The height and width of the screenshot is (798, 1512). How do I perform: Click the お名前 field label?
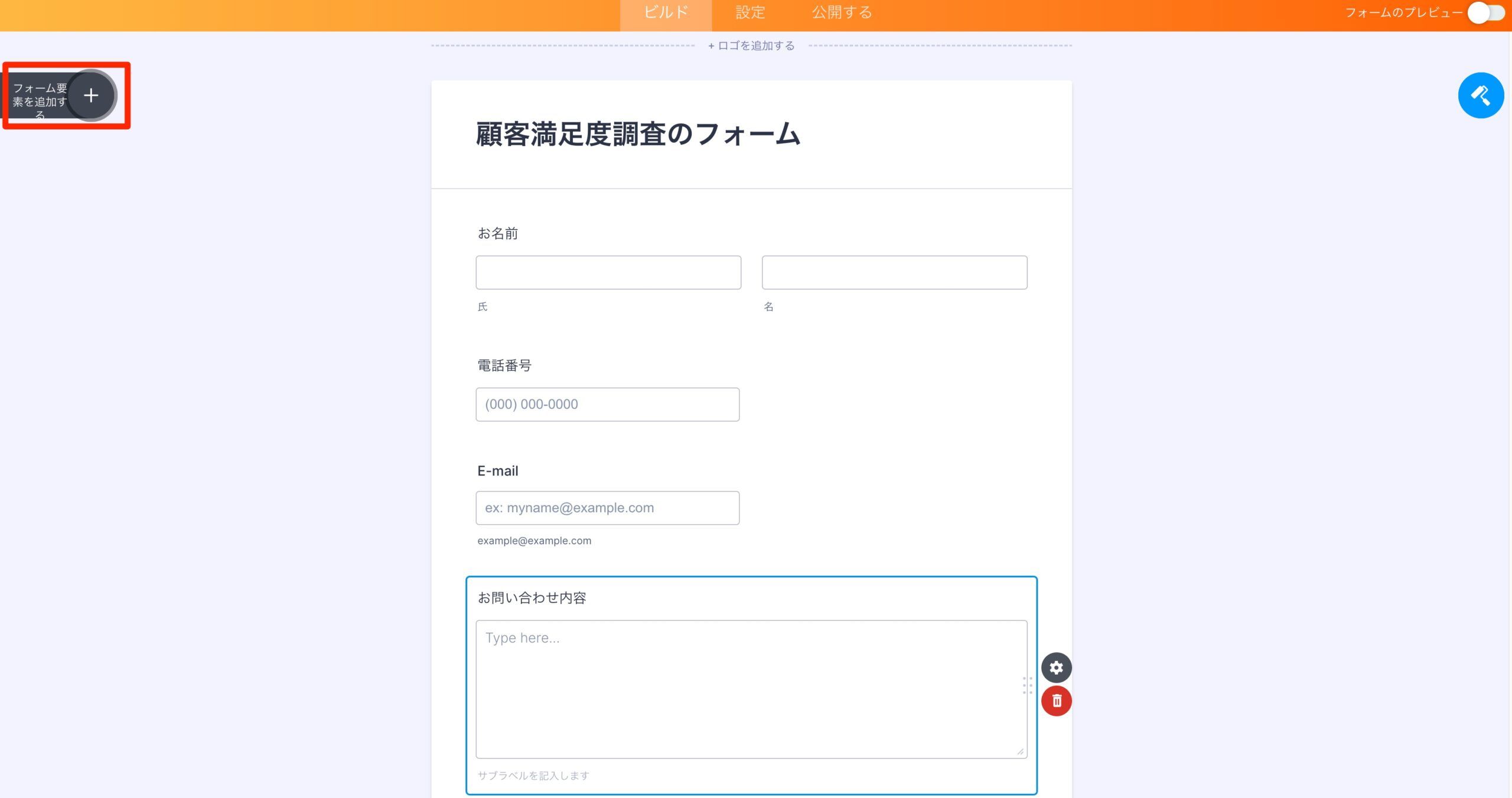[x=497, y=233]
